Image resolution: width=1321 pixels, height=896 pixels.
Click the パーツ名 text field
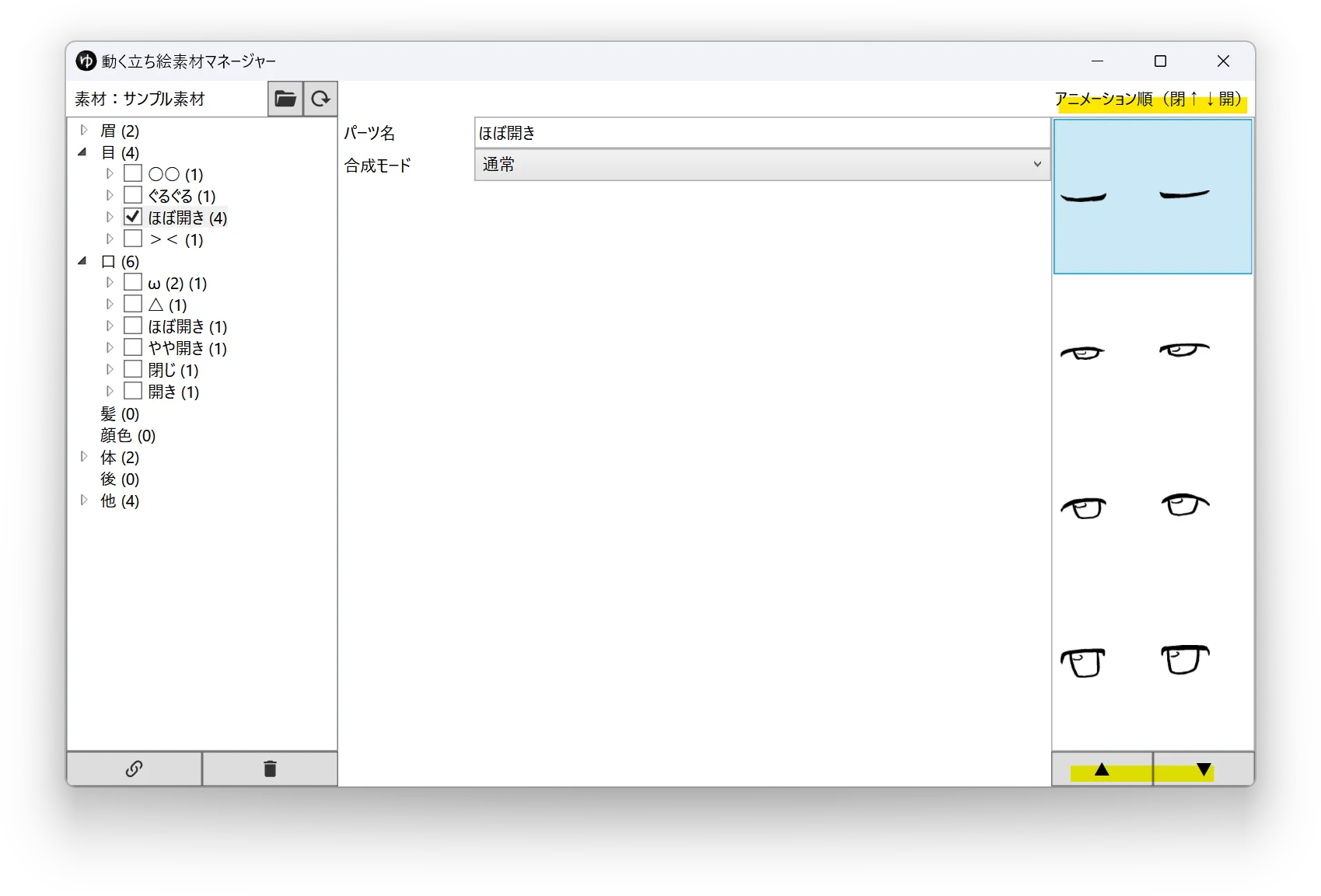pos(762,133)
